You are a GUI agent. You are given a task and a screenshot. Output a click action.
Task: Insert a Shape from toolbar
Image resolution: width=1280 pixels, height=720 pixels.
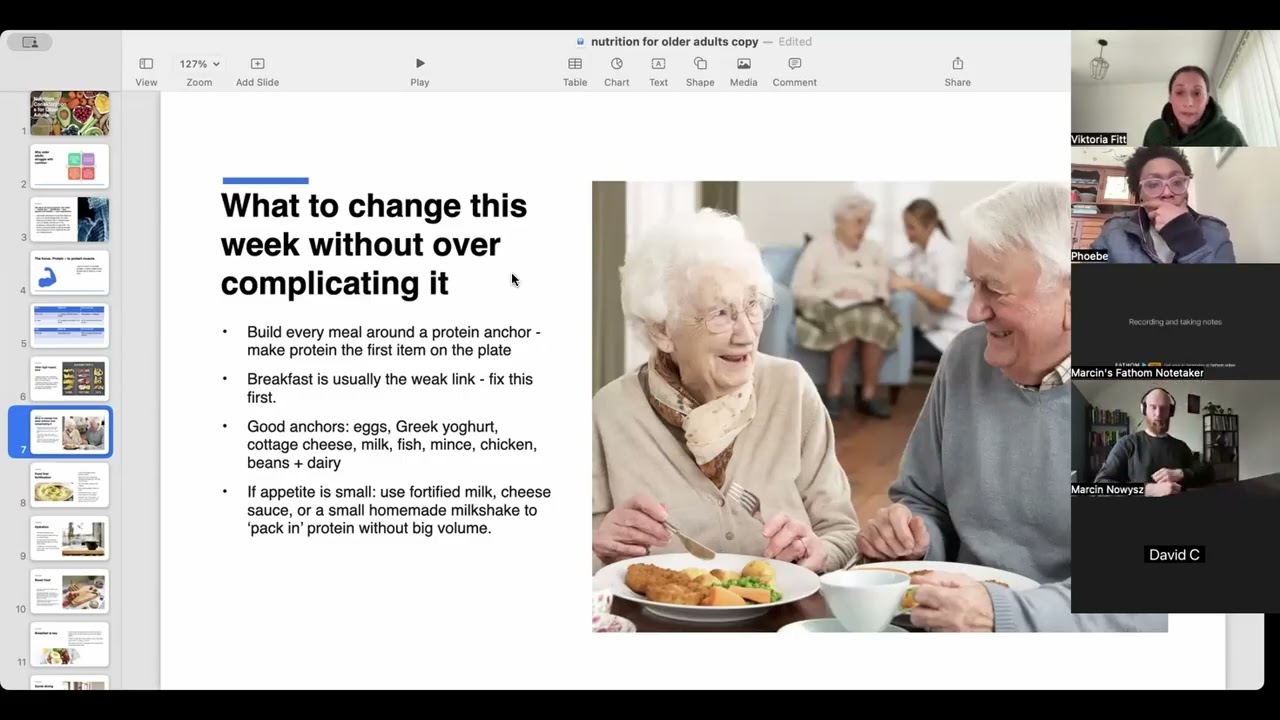pyautogui.click(x=700, y=71)
